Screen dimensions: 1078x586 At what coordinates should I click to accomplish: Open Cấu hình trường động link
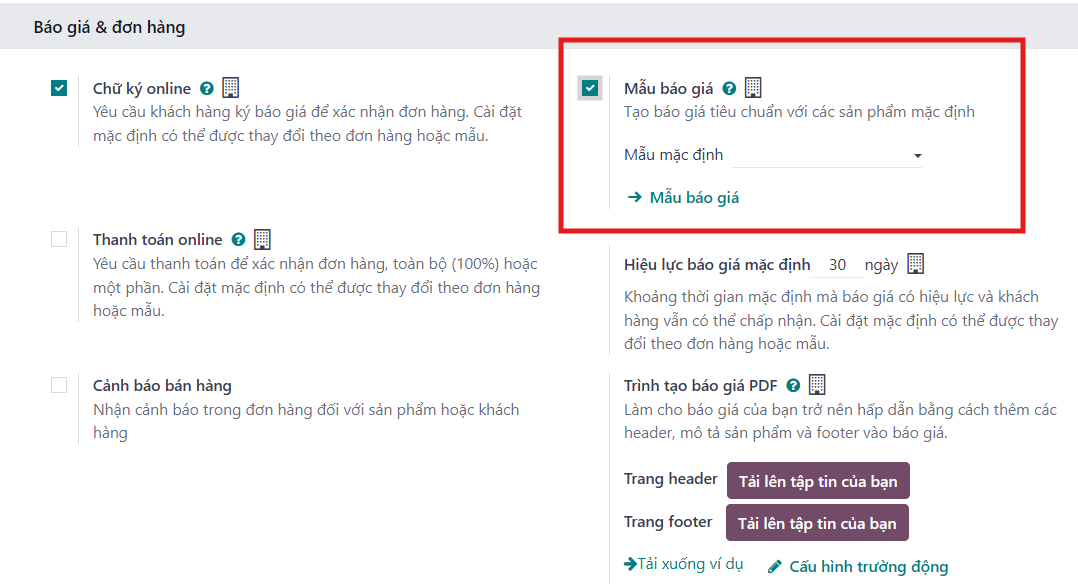858,567
